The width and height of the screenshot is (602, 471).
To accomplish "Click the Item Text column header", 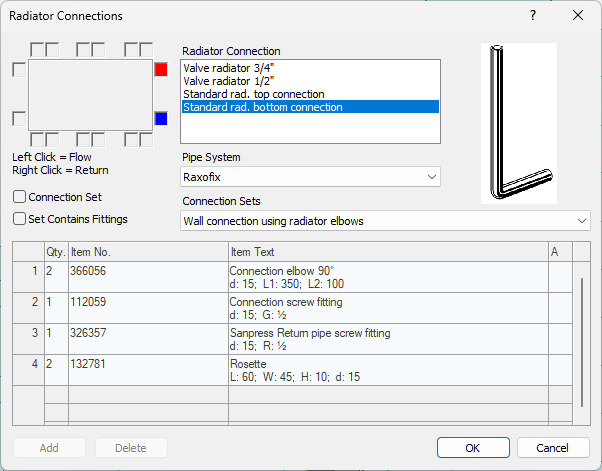I will pos(388,252).
